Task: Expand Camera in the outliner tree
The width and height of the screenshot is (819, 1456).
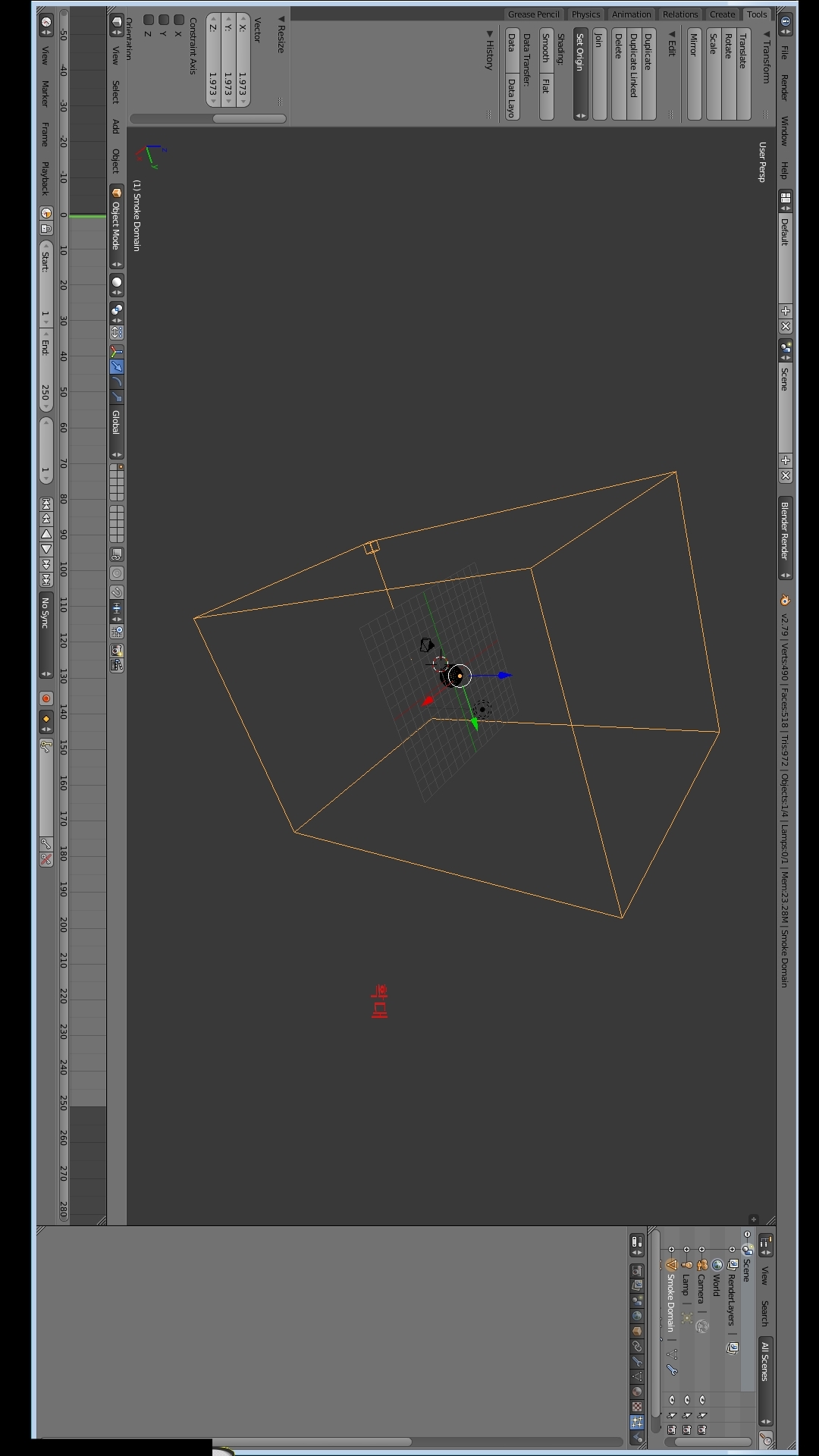Action: coord(702,1249)
